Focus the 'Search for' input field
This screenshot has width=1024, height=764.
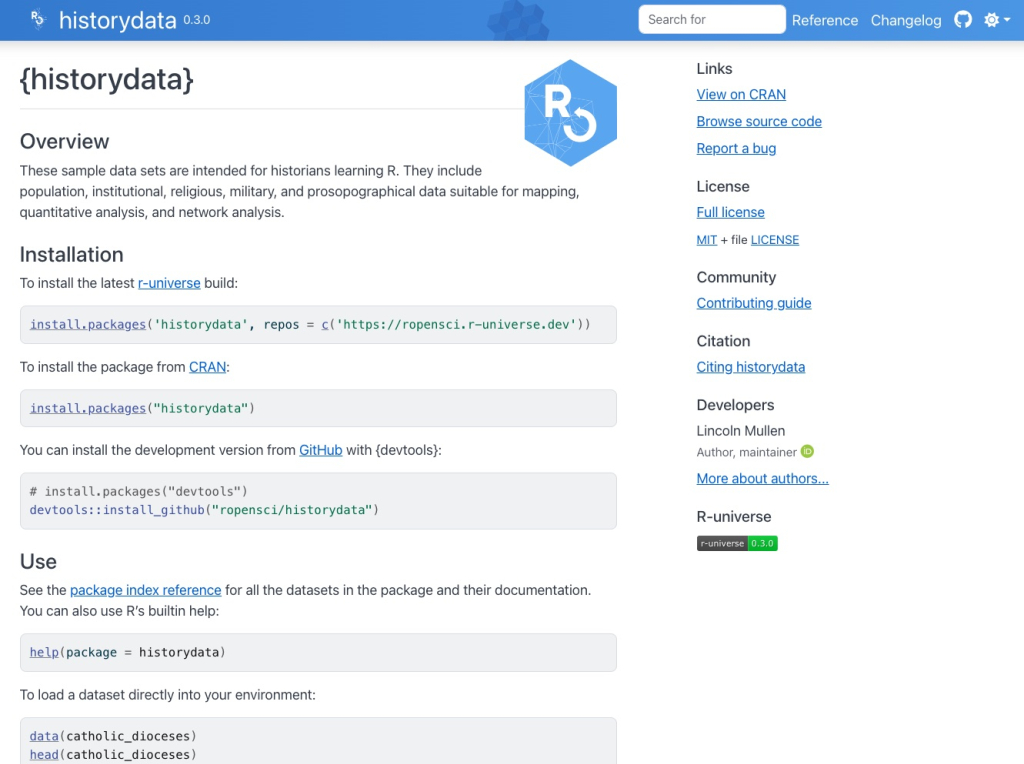coord(711,20)
